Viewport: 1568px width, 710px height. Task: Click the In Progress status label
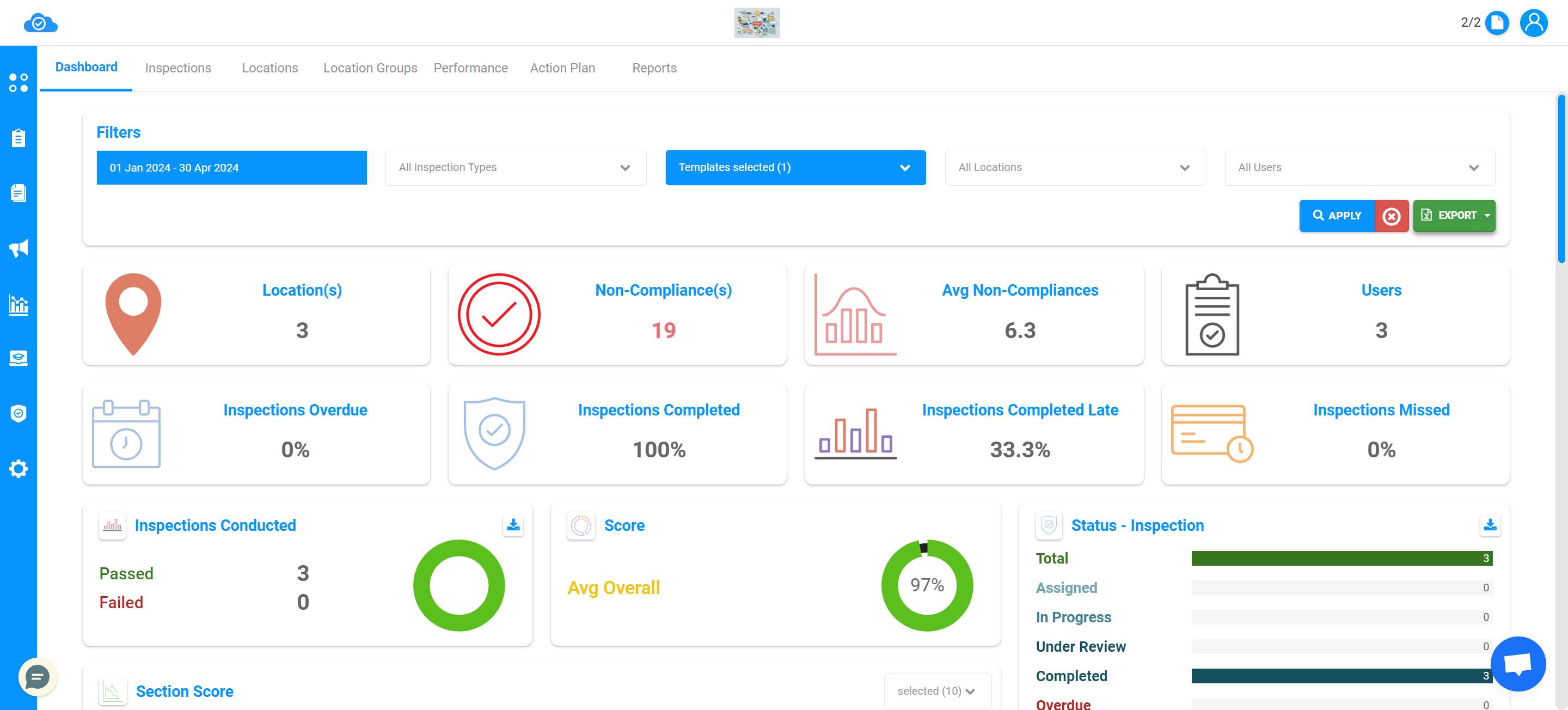[x=1073, y=617]
